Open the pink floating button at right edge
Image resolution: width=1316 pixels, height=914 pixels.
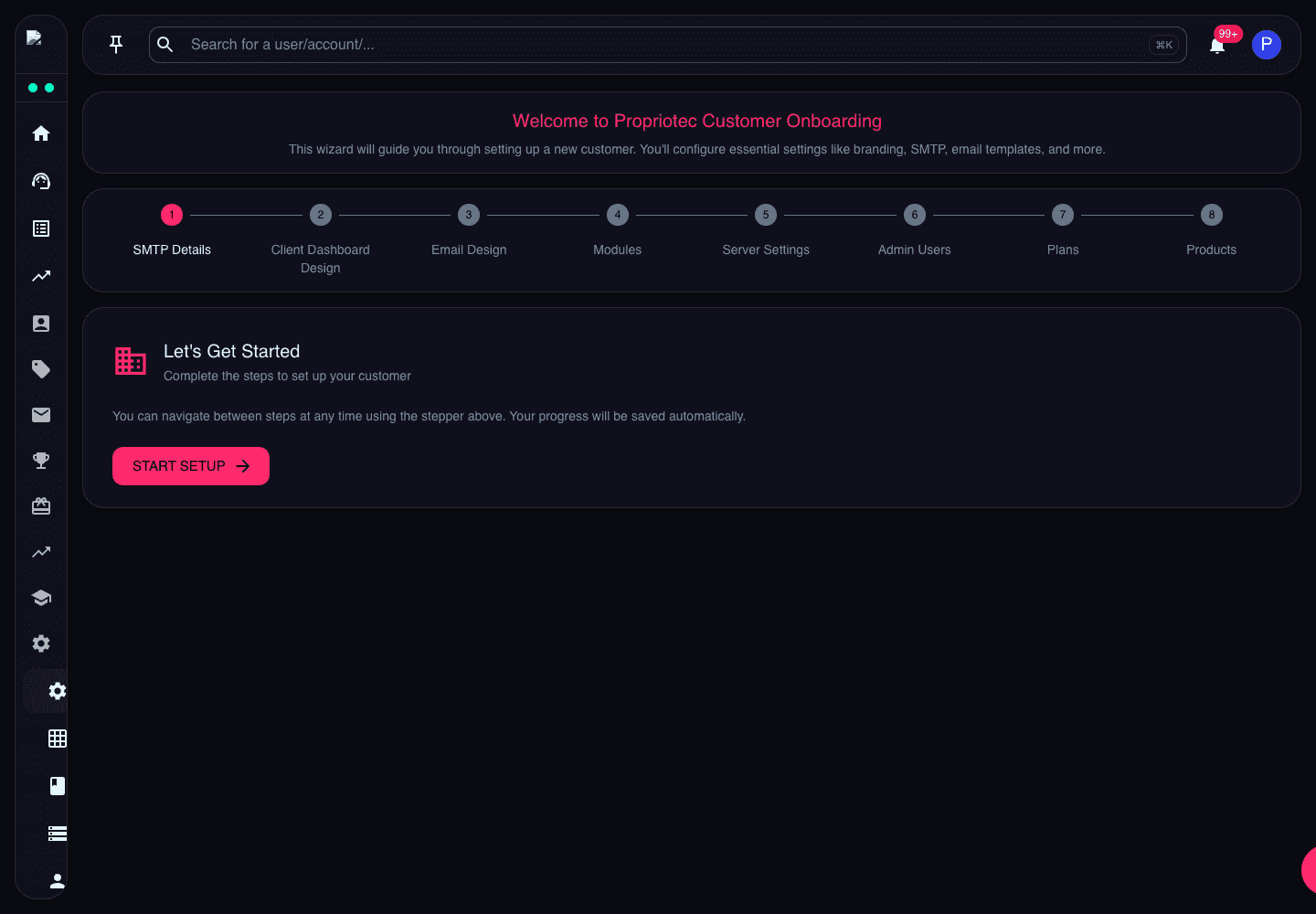point(1309,870)
